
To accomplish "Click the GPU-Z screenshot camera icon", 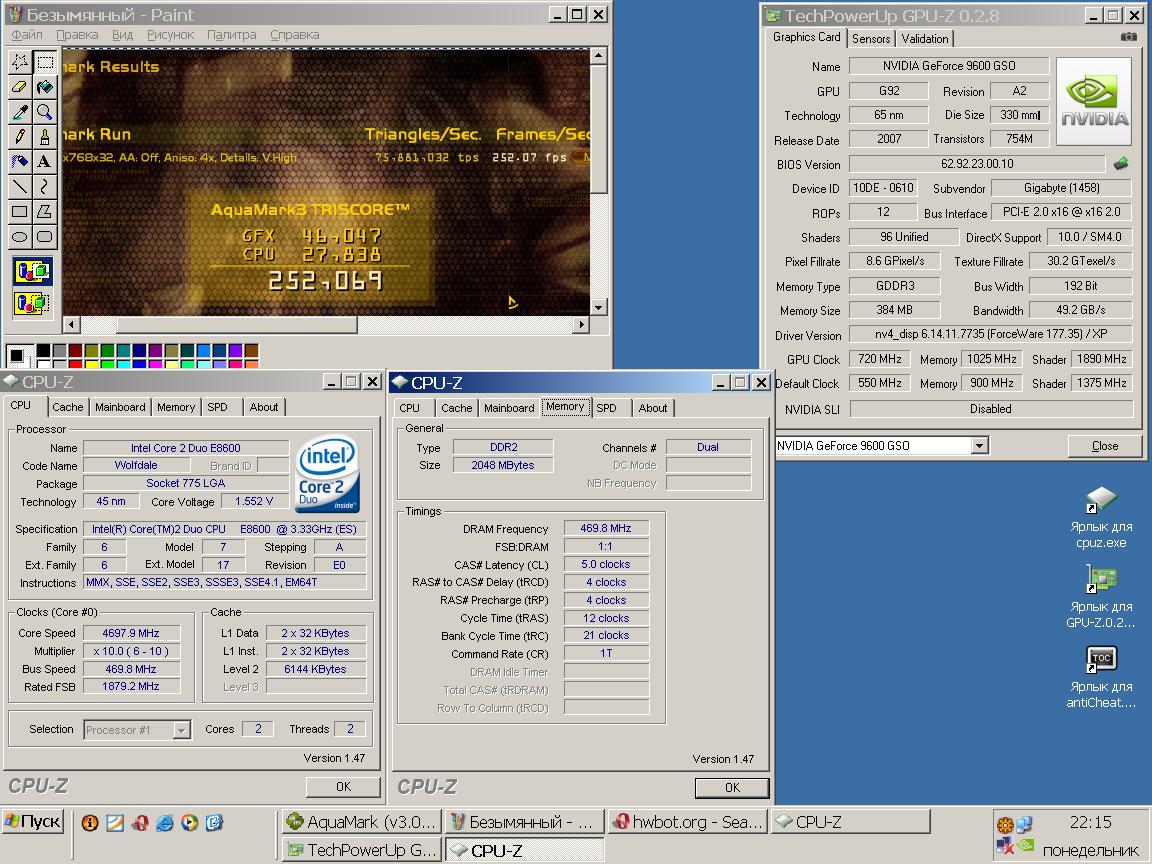I will (1128, 37).
